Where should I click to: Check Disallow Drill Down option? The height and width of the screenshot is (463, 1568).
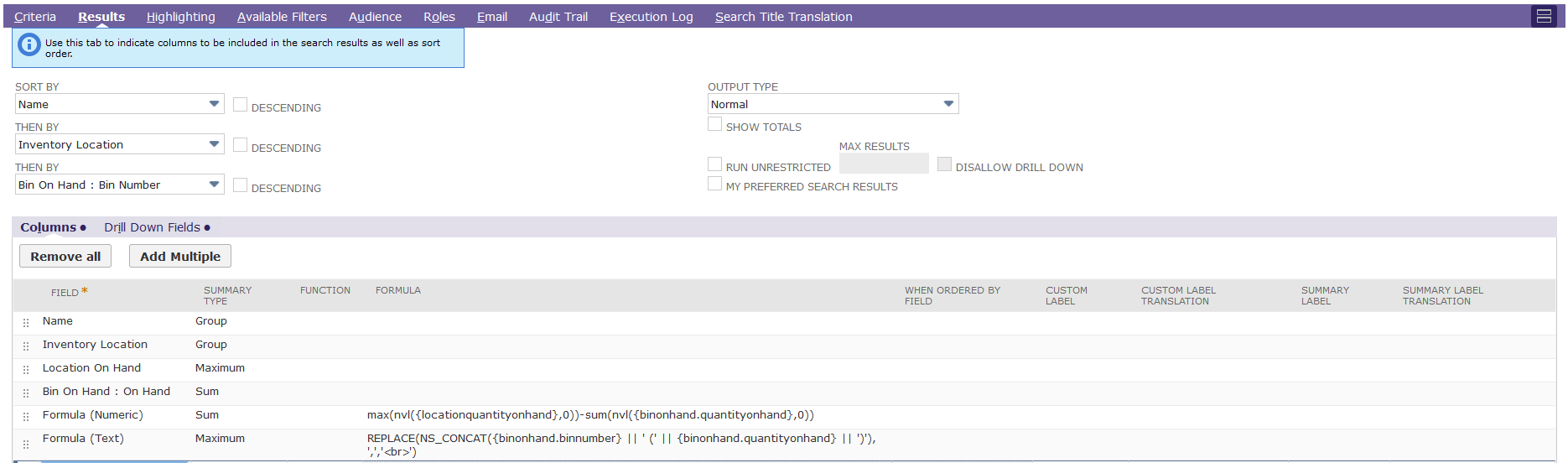[945, 164]
